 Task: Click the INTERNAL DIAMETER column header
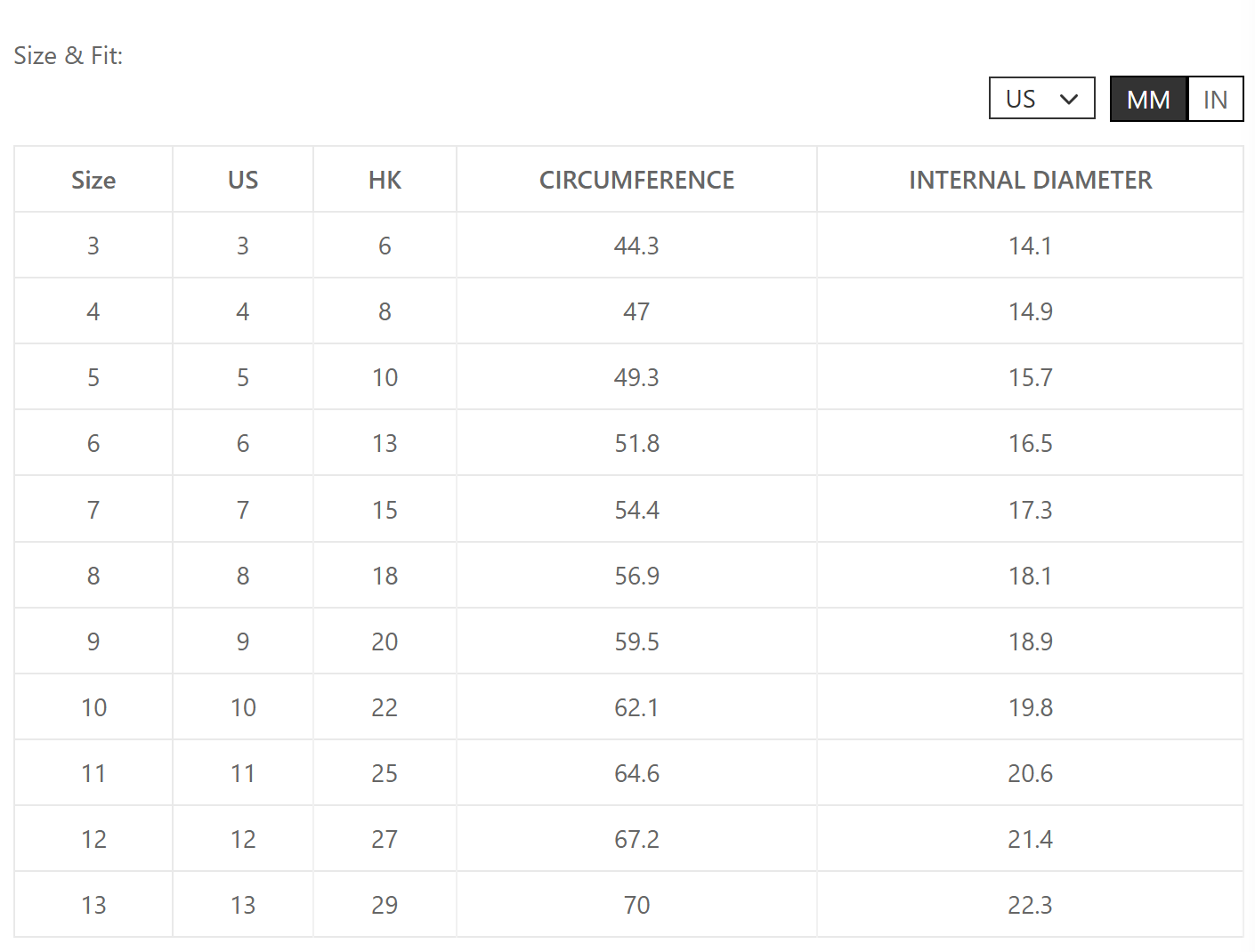[1030, 180]
